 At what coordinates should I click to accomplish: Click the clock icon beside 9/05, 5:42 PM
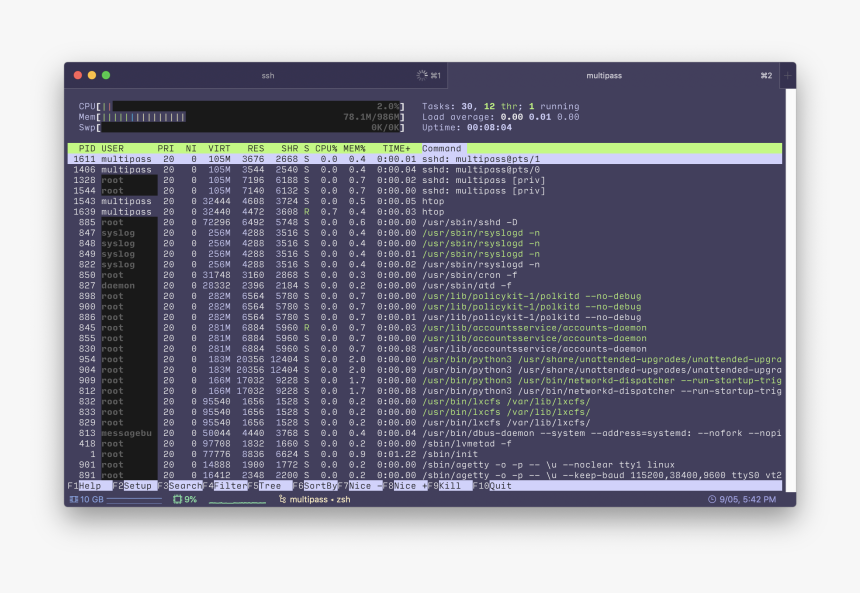coord(712,499)
